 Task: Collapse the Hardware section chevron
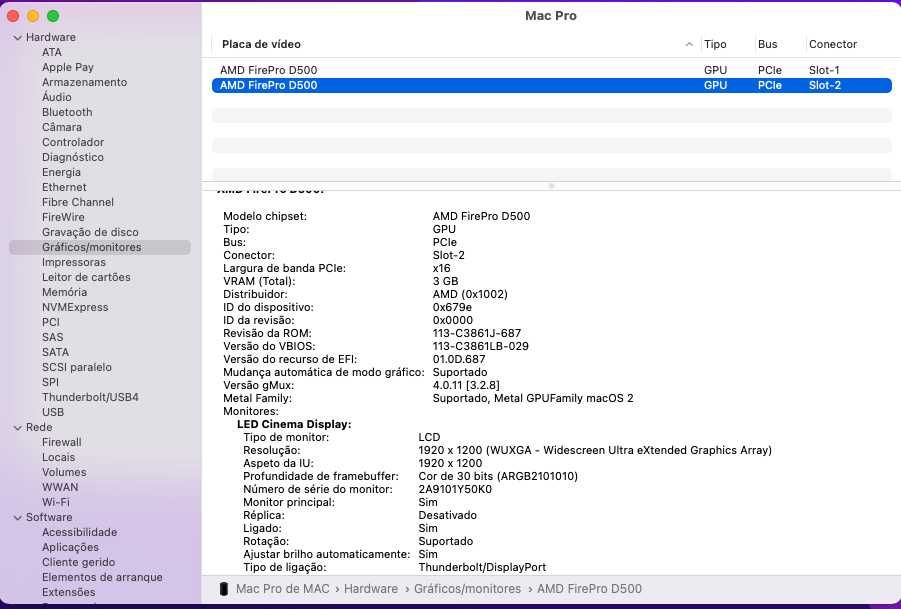[18, 37]
